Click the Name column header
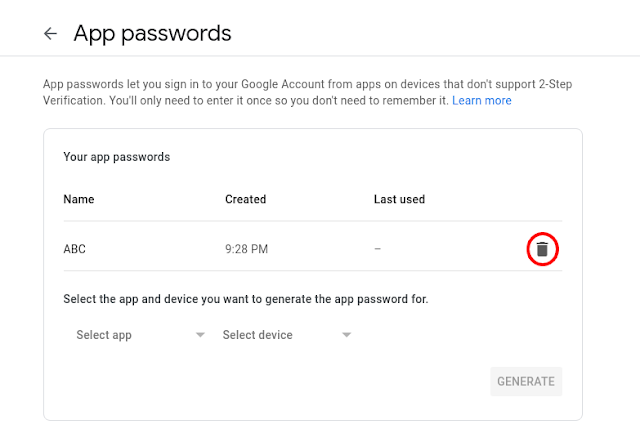 (x=79, y=199)
